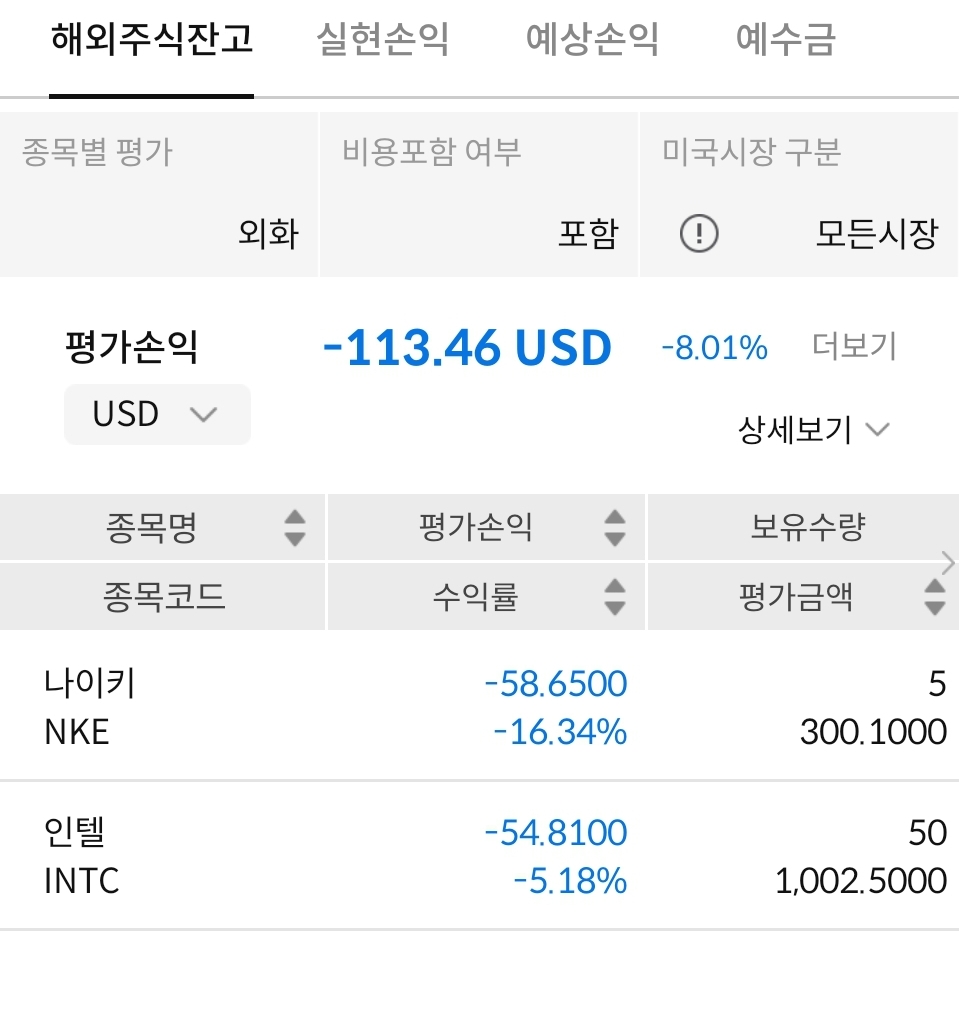Expand 상세보기 details chevron
959x1025 pixels.
[x=876, y=430]
